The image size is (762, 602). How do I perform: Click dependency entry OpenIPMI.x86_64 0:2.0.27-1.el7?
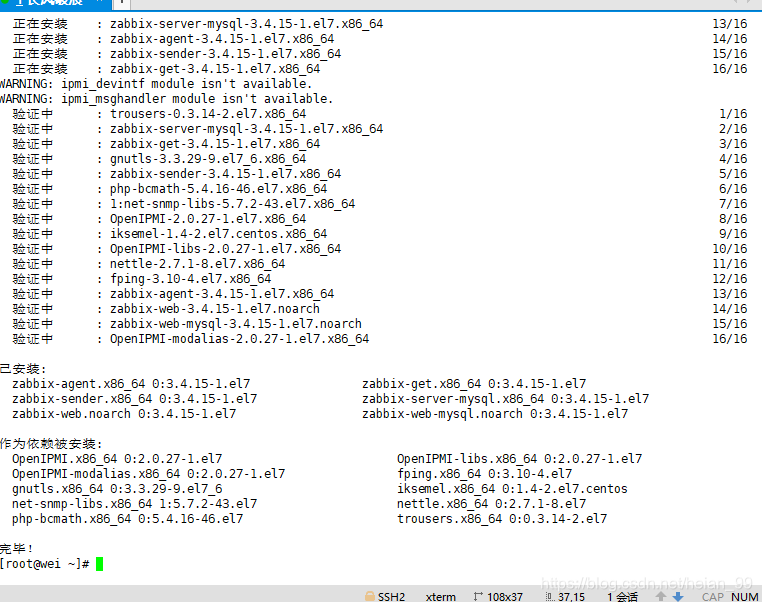(117, 459)
